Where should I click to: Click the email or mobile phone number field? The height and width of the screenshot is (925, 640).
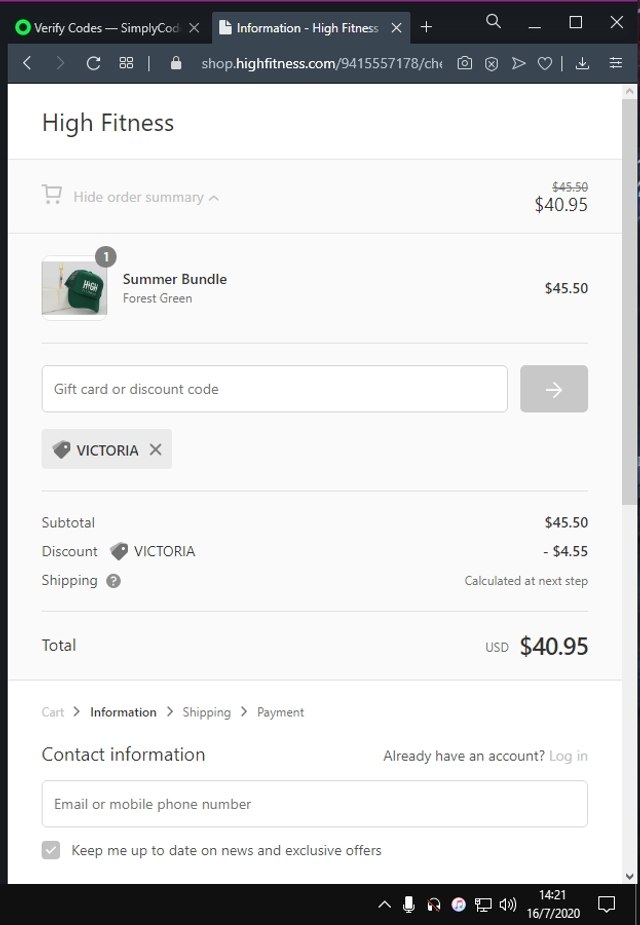[314, 804]
